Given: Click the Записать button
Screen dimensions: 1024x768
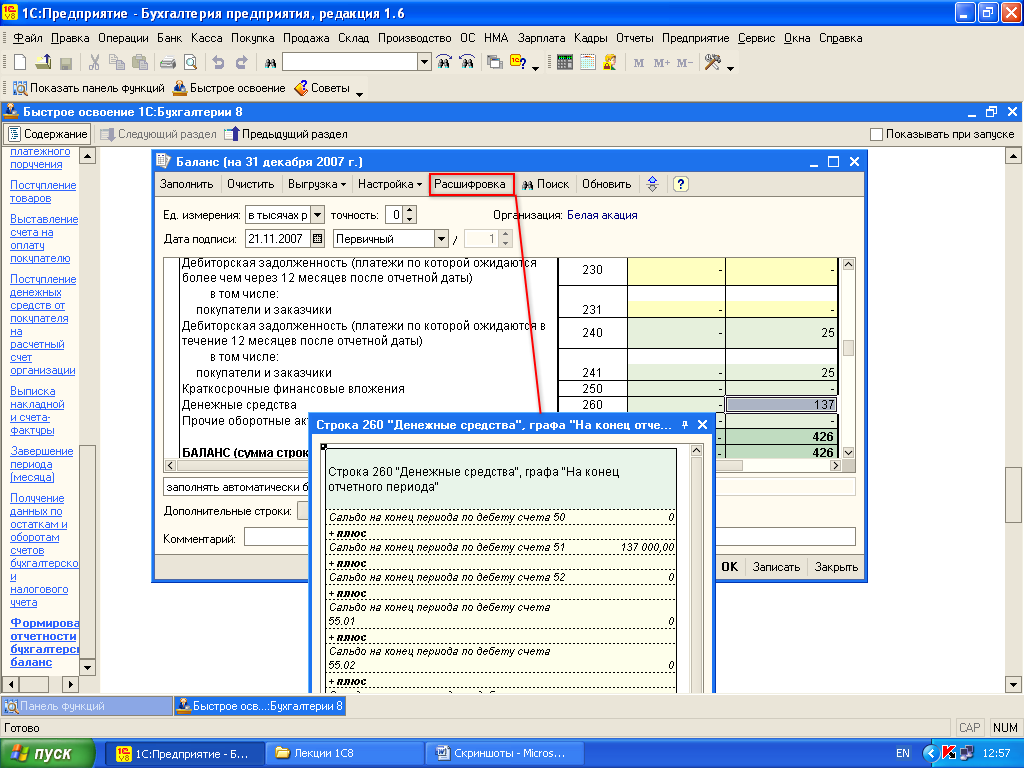Looking at the screenshot, I should point(776,567).
